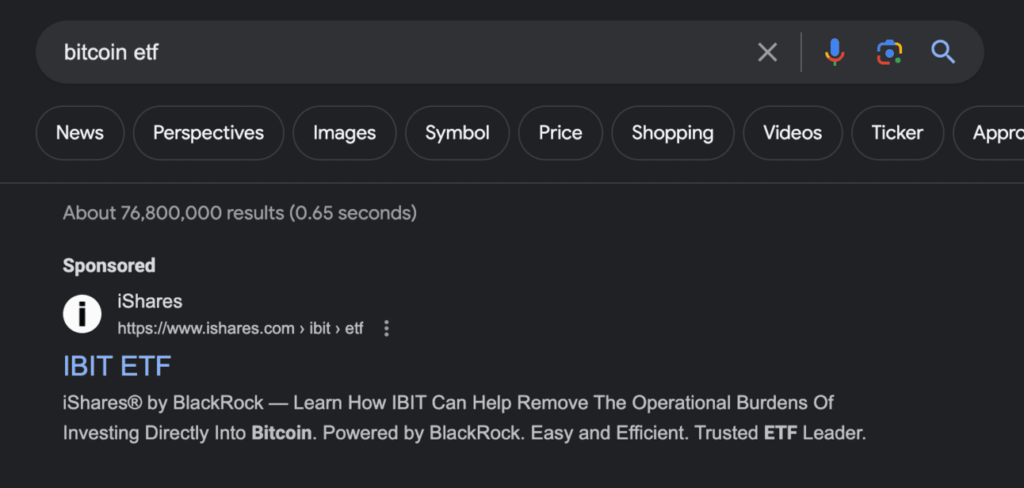
Task: Click the iShares site name
Action: (150, 301)
